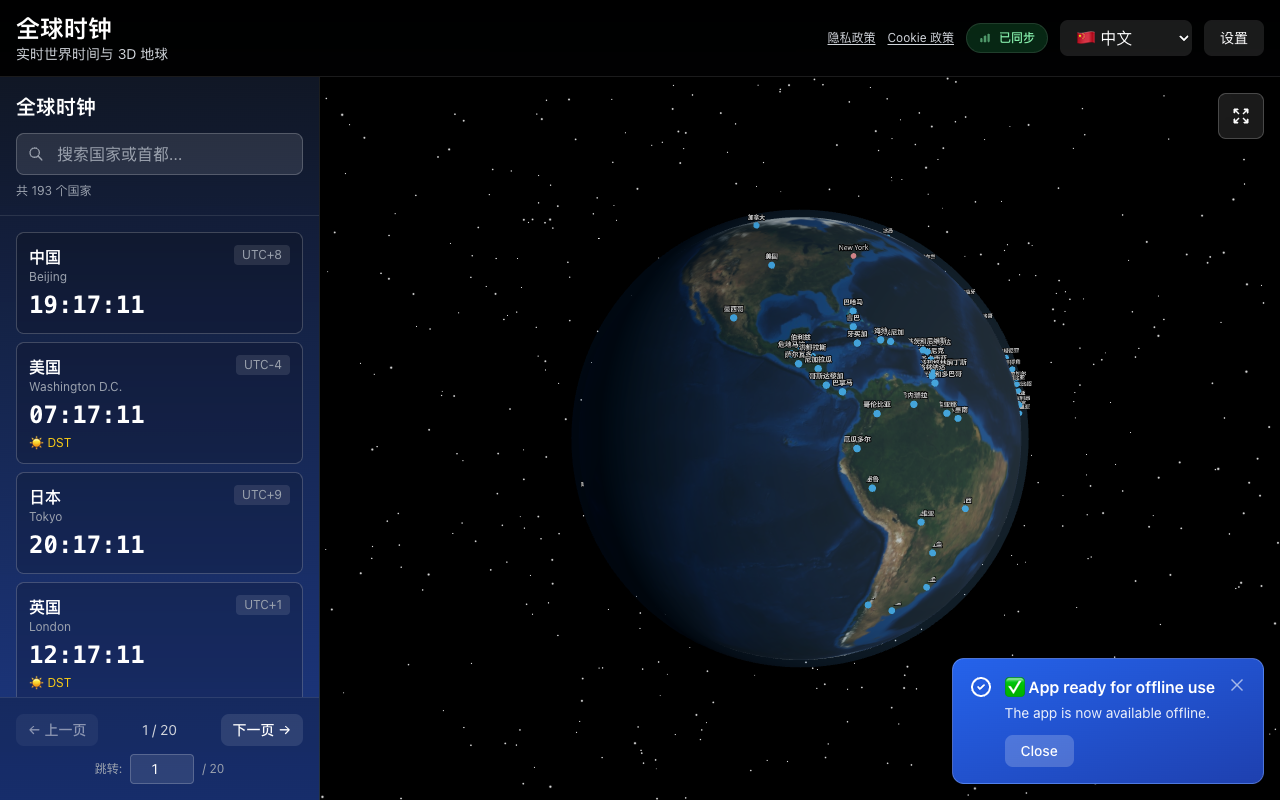Viewport: 1280px width, 800px height.
Task: Click the search magnifier icon
Action: [36, 154]
